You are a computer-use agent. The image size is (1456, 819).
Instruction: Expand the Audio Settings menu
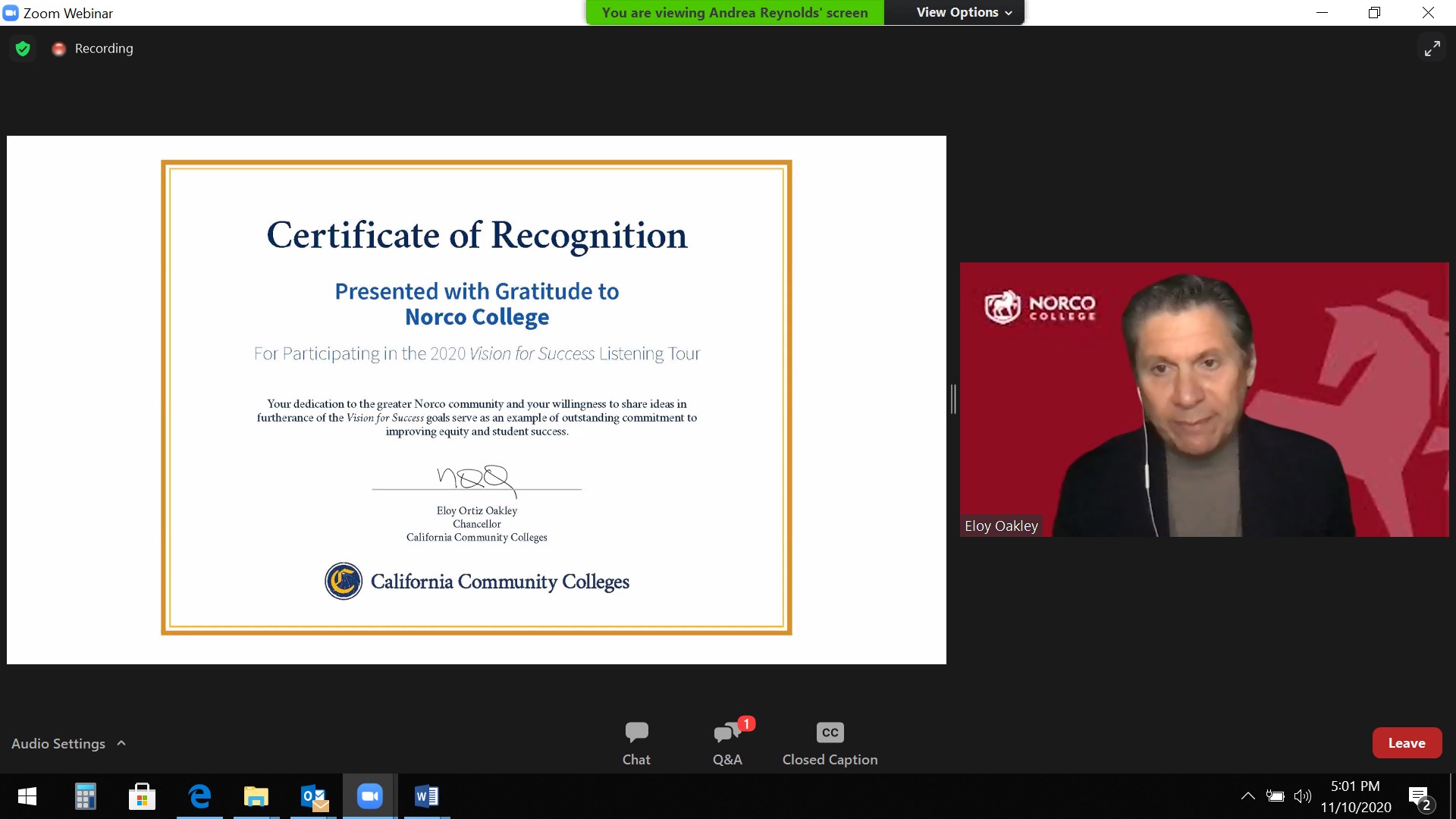click(x=68, y=743)
